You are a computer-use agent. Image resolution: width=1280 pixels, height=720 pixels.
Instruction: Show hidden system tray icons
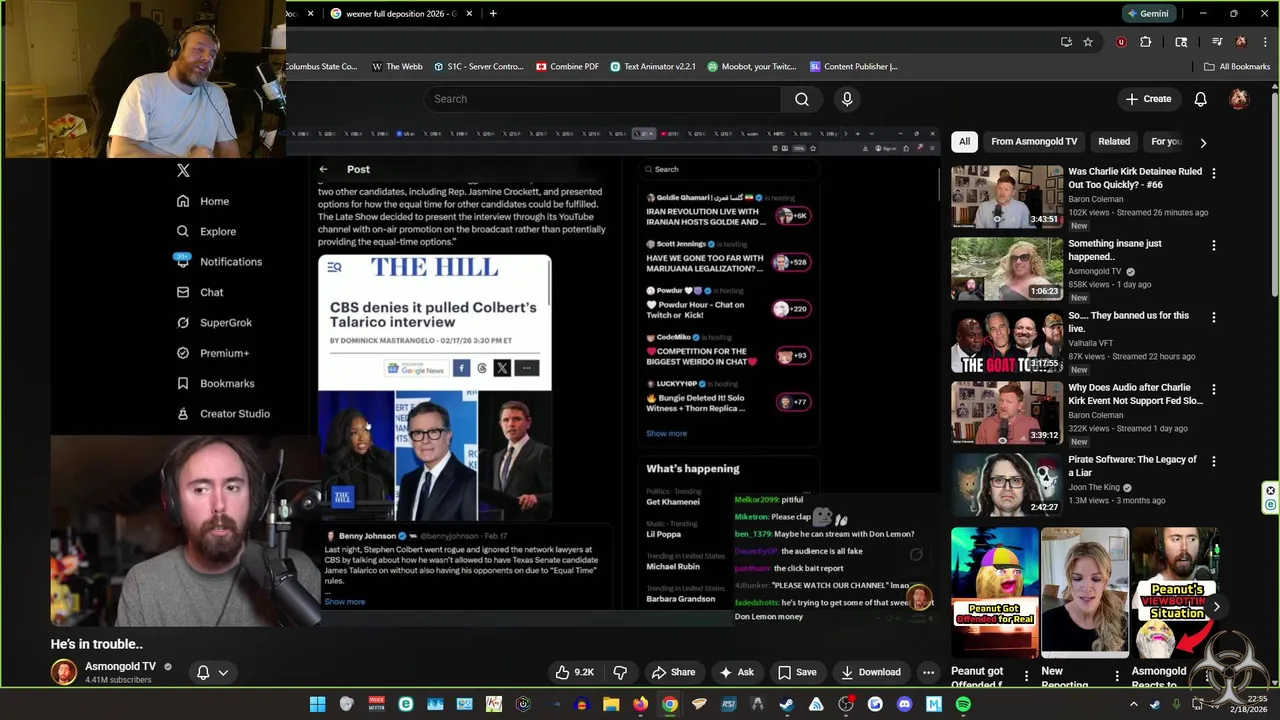click(x=1133, y=705)
